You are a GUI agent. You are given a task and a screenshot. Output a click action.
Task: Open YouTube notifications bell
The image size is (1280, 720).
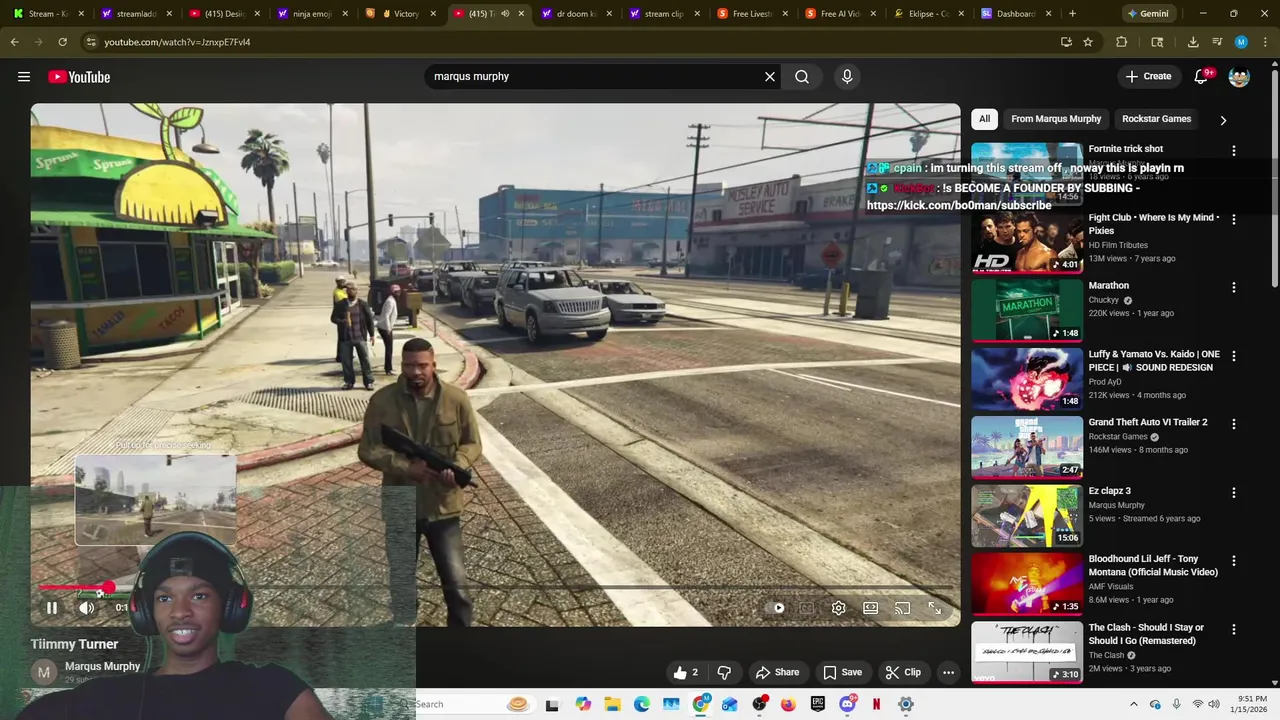coord(1202,77)
